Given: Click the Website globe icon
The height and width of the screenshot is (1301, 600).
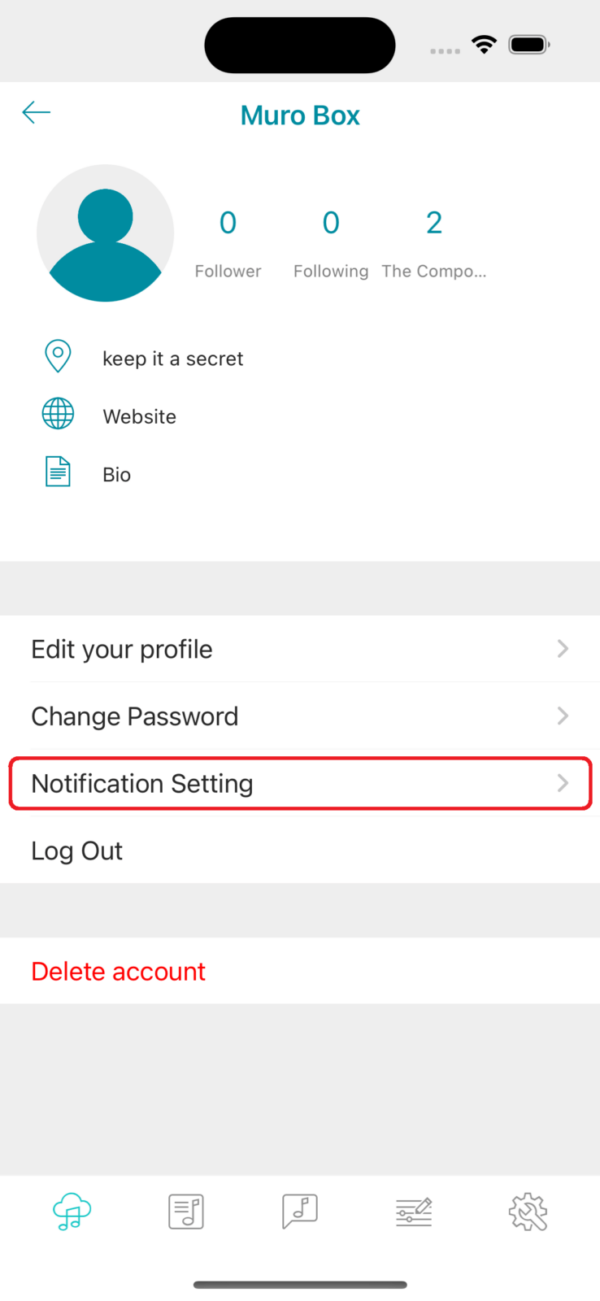Looking at the screenshot, I should [58, 414].
